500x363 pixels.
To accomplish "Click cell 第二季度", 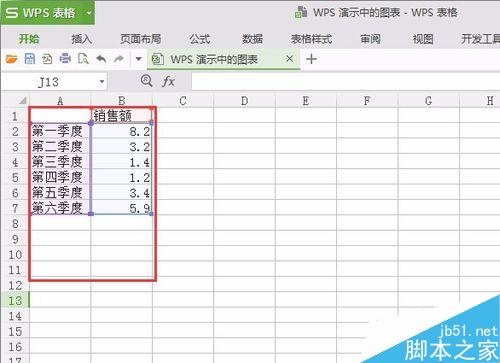I will pos(60,147).
